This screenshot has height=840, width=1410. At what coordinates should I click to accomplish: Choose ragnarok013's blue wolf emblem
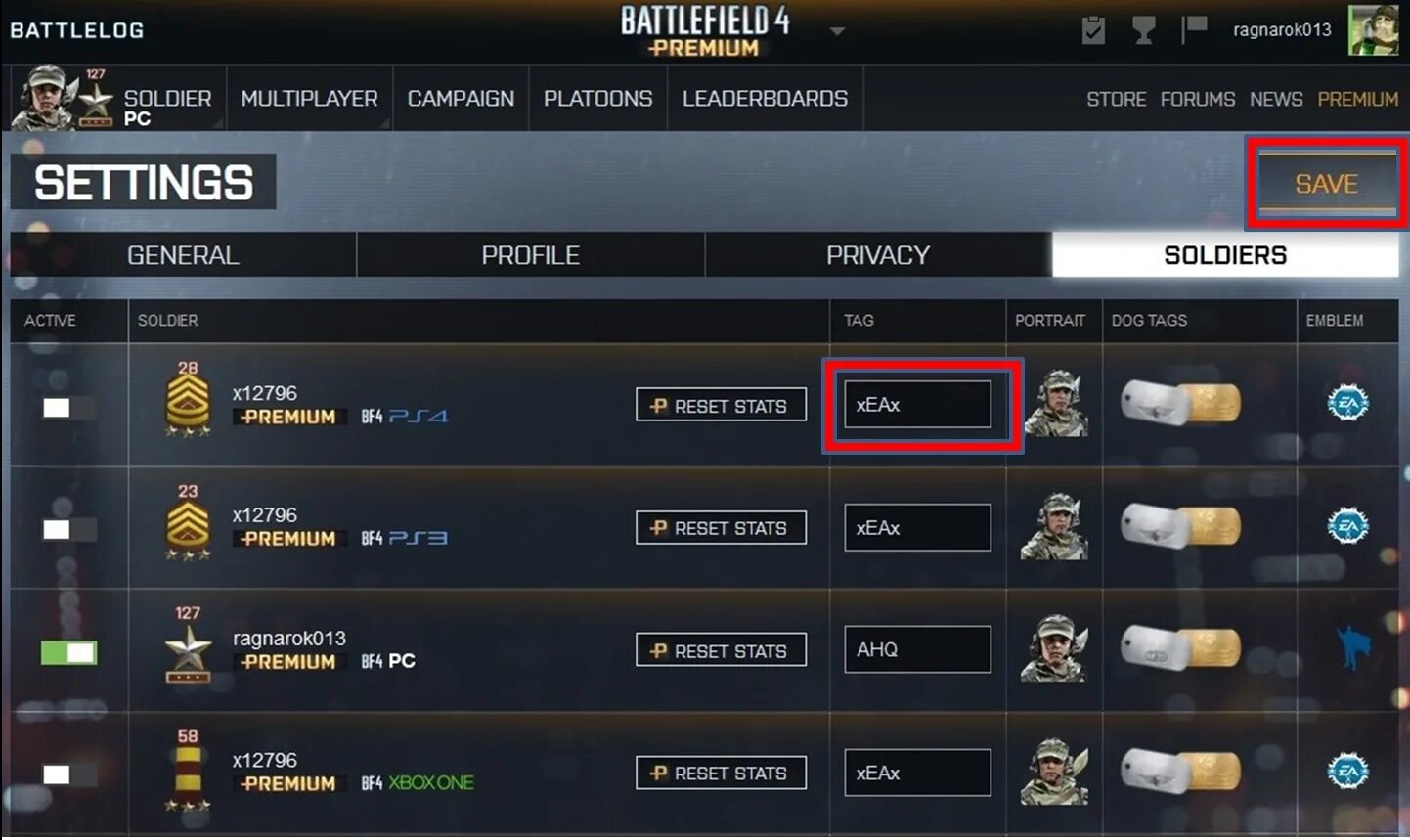pyautogui.click(x=1353, y=648)
